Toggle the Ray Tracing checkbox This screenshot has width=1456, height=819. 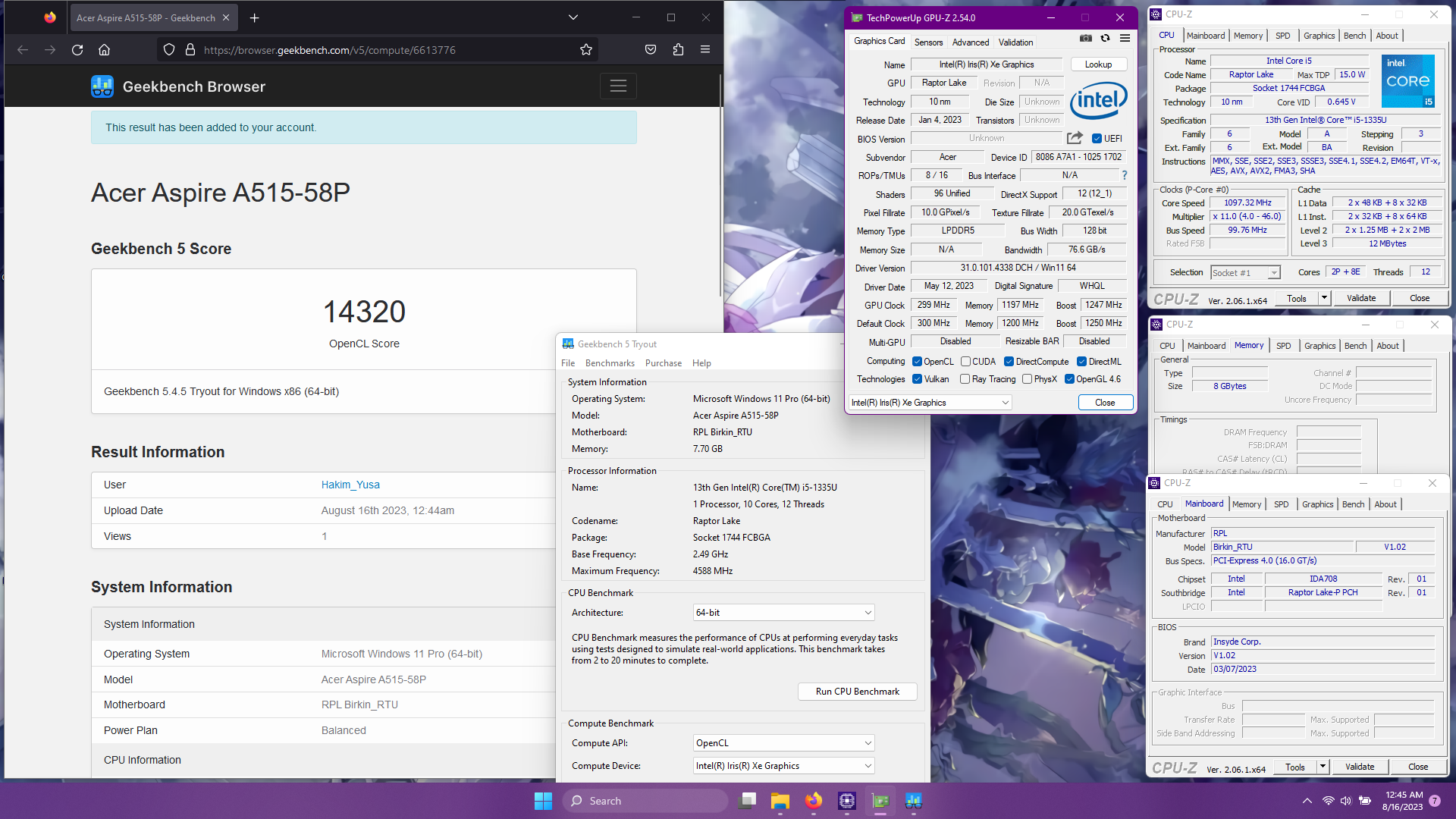pos(965,379)
